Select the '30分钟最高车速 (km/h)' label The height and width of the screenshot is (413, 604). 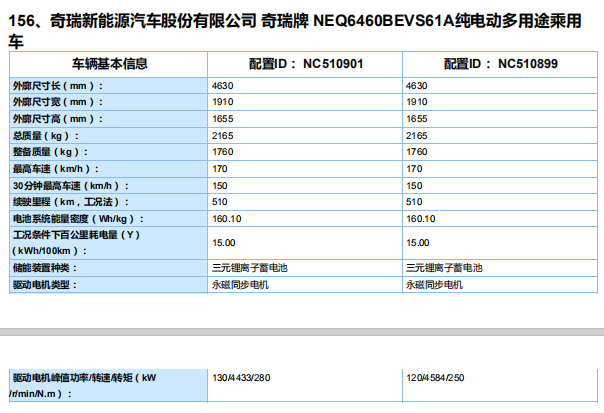[x=70, y=186]
